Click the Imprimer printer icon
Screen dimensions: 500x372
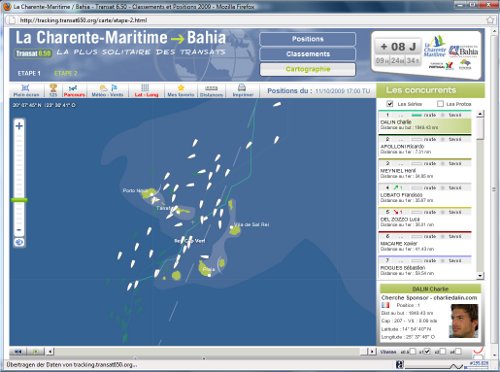[x=242, y=91]
